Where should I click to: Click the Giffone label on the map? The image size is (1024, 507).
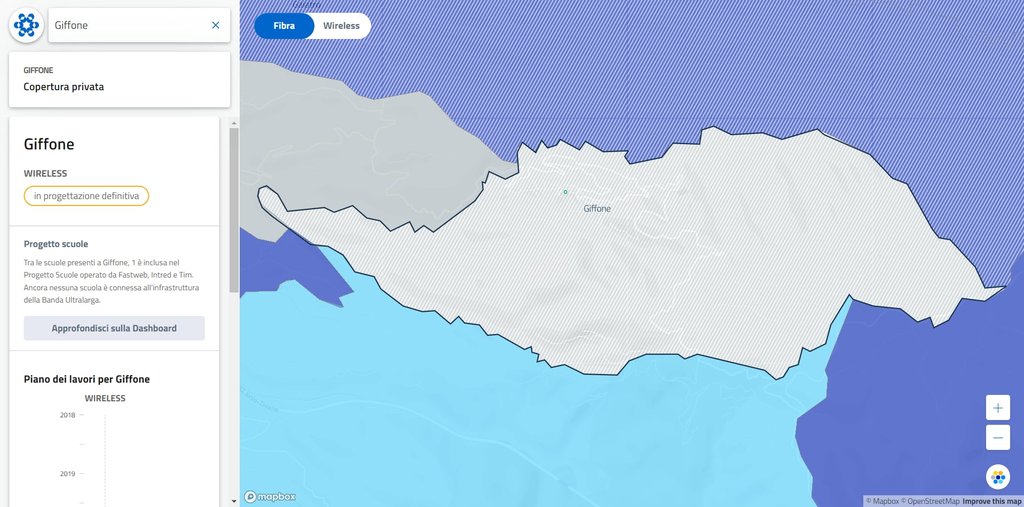click(597, 208)
